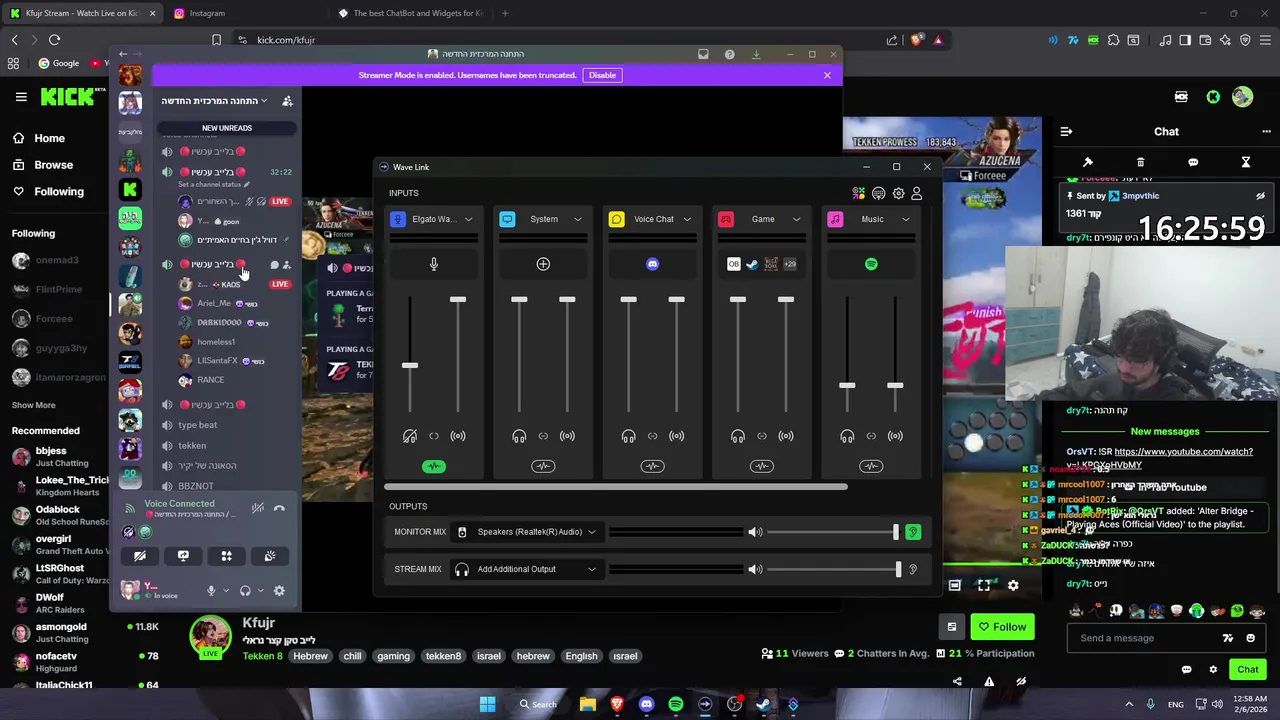Expand Discord microphone input options arrow
The image size is (1280, 720).
(x=226, y=591)
